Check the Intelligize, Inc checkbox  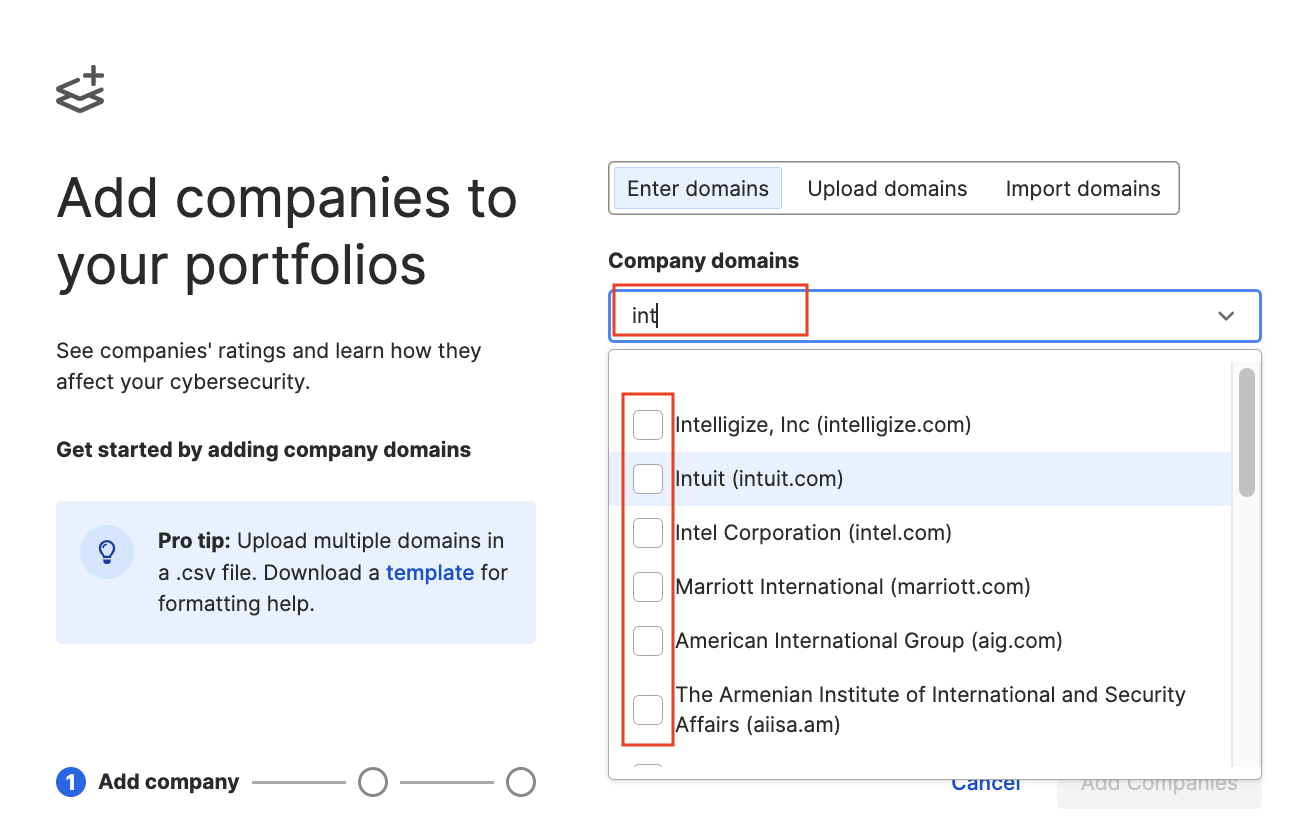[648, 425]
